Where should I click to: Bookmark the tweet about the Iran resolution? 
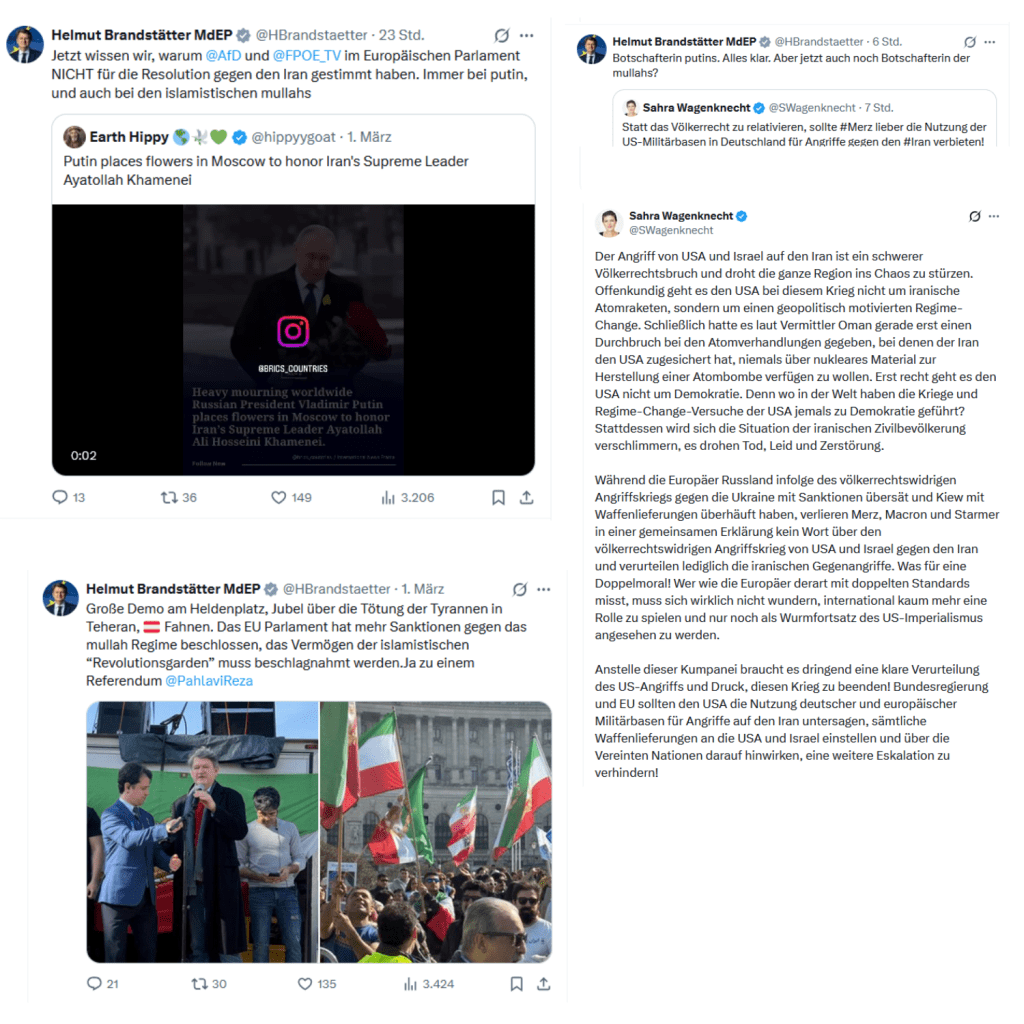(x=498, y=498)
